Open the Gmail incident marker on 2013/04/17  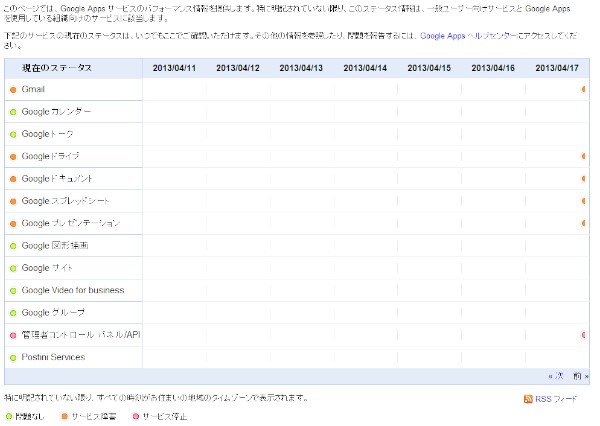(x=584, y=89)
